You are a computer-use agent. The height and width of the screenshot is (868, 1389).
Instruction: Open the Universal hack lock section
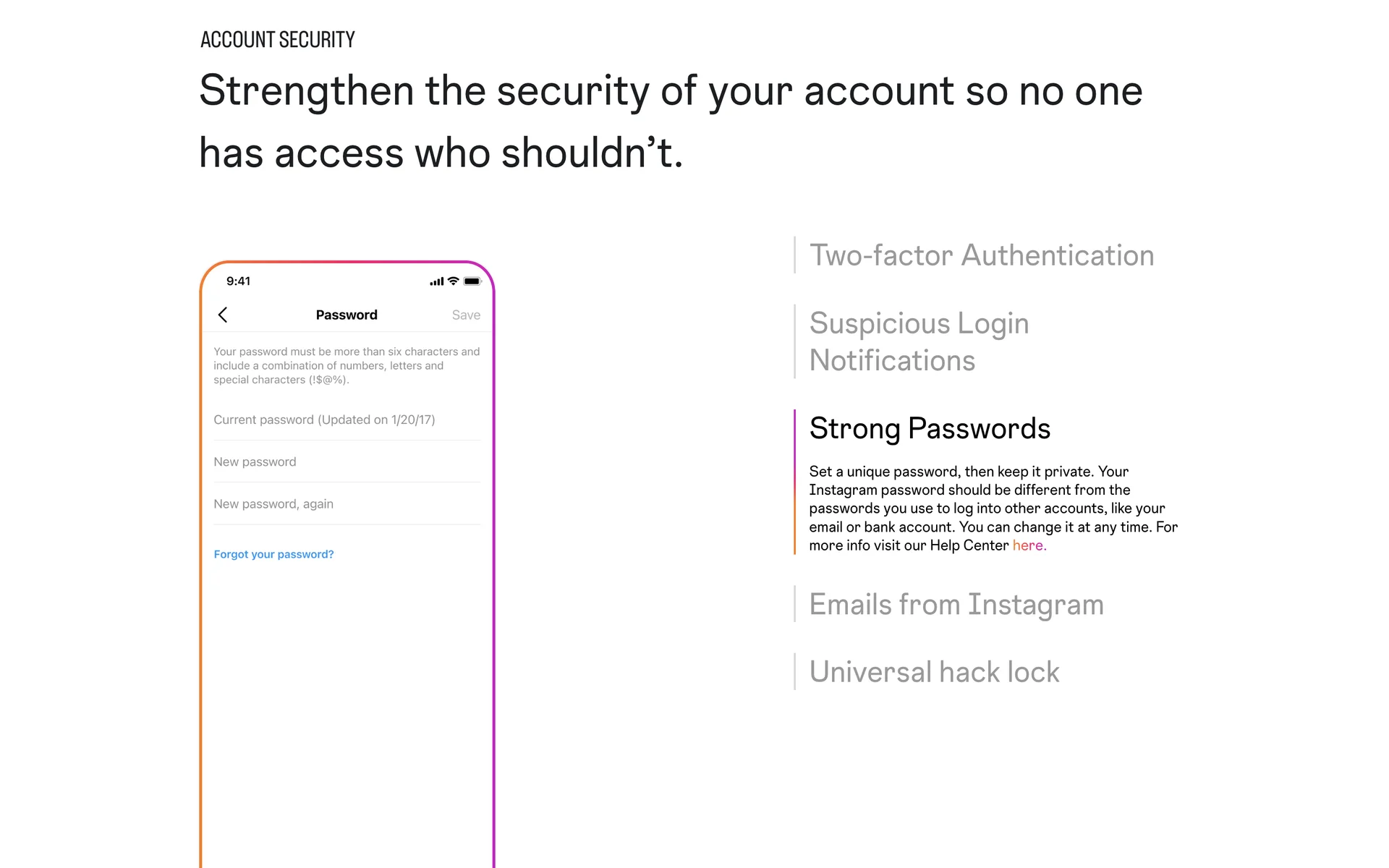pyautogui.click(x=934, y=672)
